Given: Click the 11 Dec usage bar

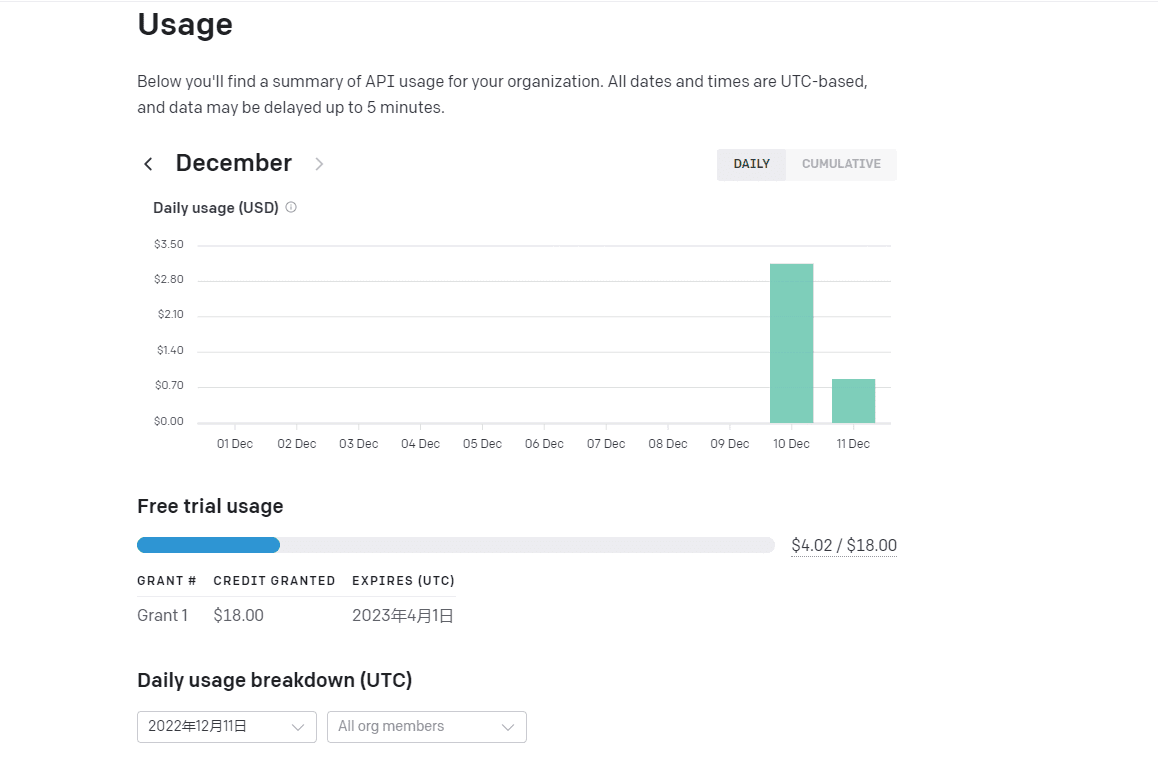Looking at the screenshot, I should (853, 401).
